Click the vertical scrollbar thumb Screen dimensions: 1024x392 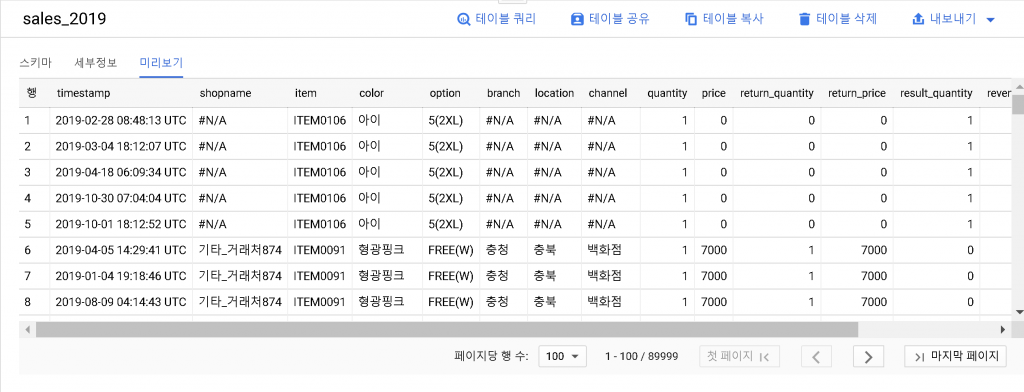(1017, 104)
